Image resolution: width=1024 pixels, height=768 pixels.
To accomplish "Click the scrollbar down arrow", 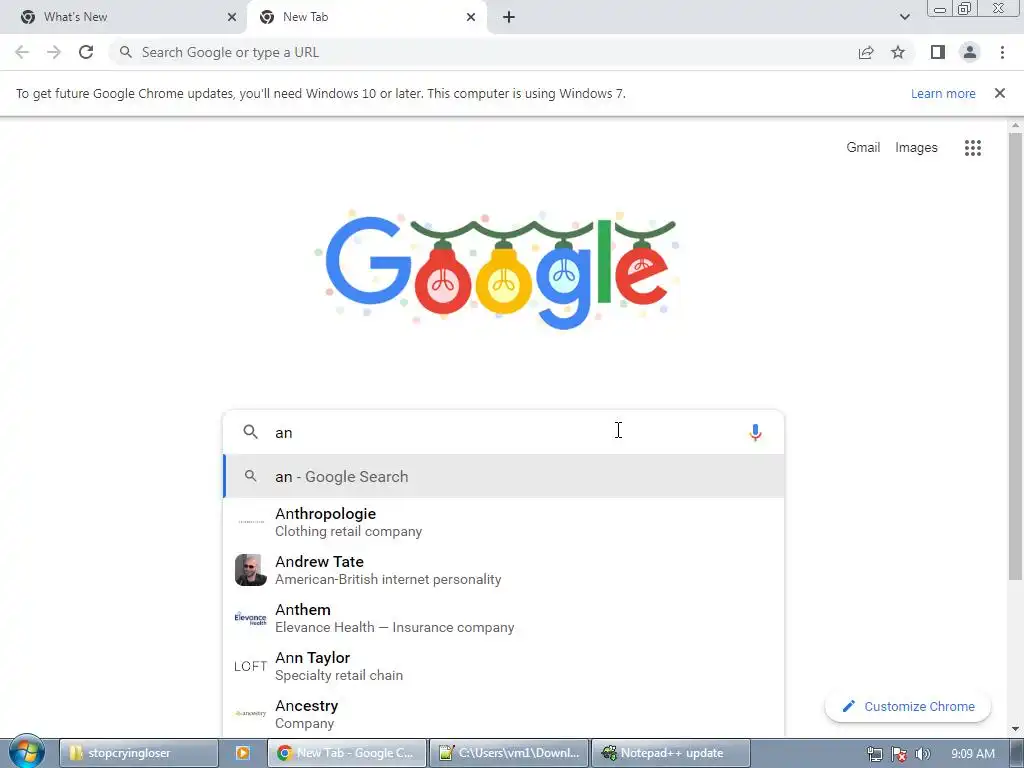I will 1015,729.
